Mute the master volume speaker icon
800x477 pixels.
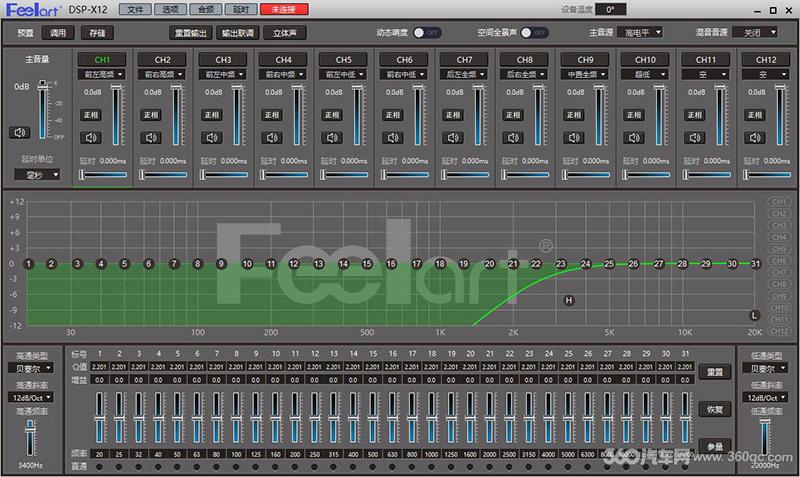19,133
